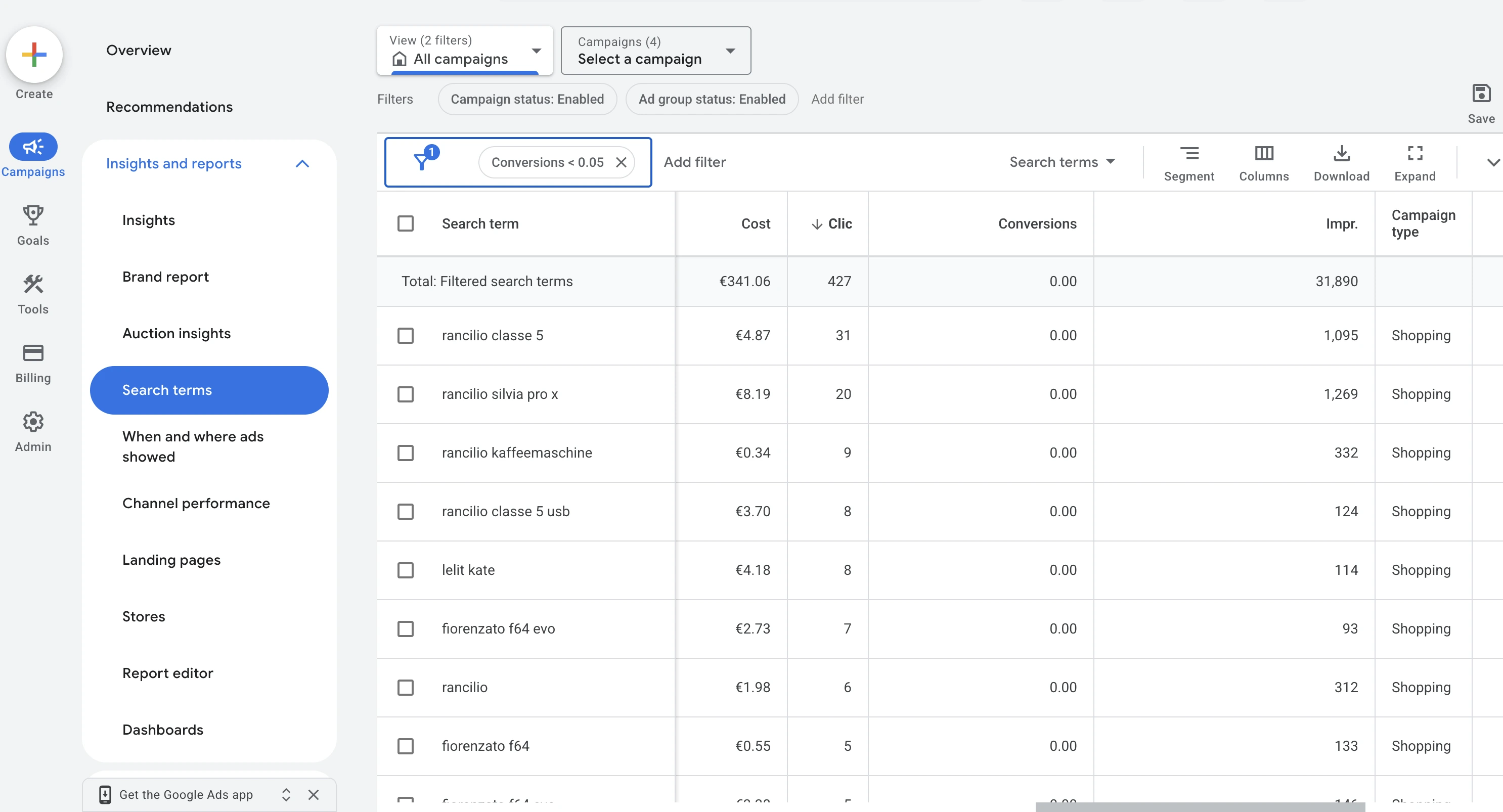Click Add filter in top filters bar
1503x812 pixels.
pyautogui.click(x=837, y=99)
